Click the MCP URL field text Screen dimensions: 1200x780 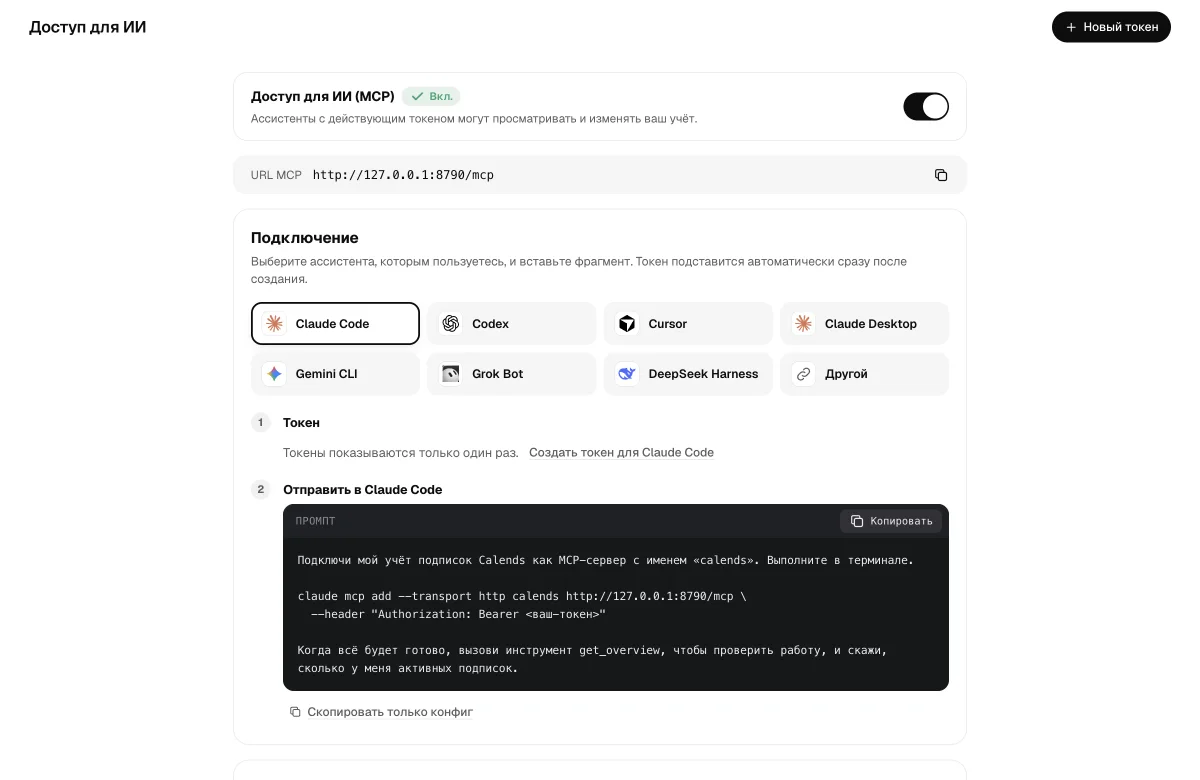pos(403,175)
